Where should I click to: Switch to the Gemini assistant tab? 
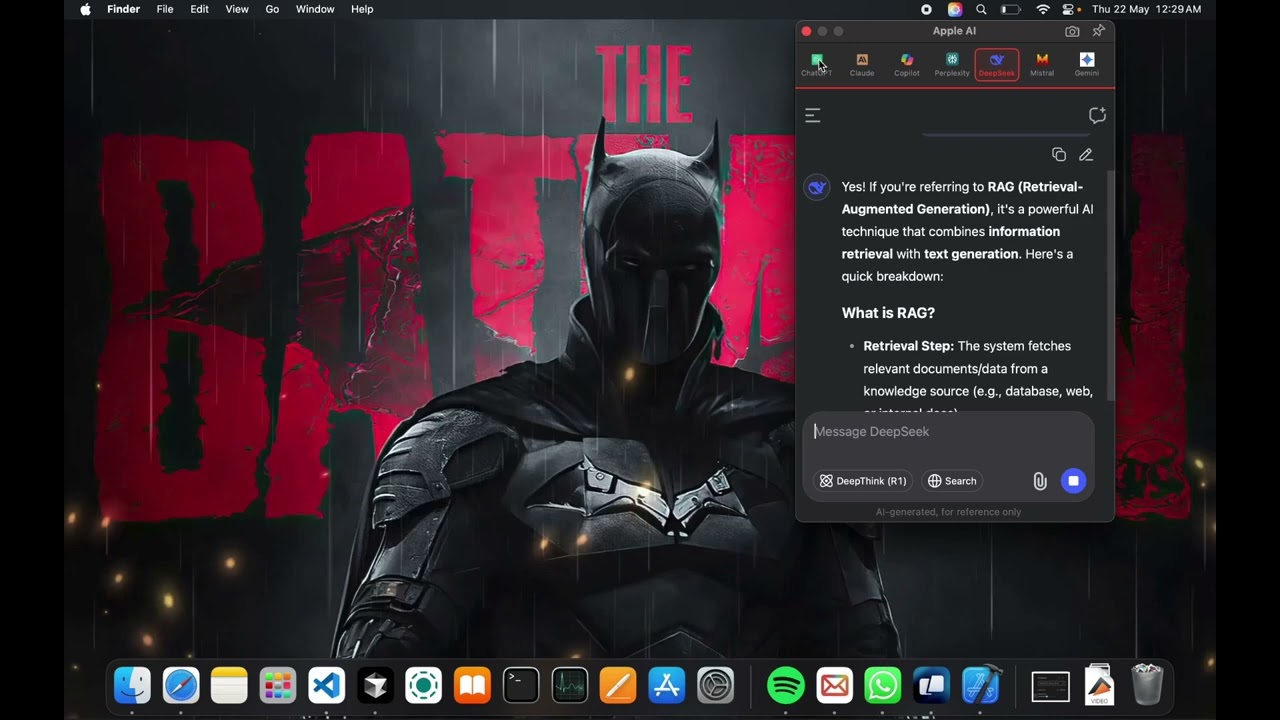tap(1087, 65)
